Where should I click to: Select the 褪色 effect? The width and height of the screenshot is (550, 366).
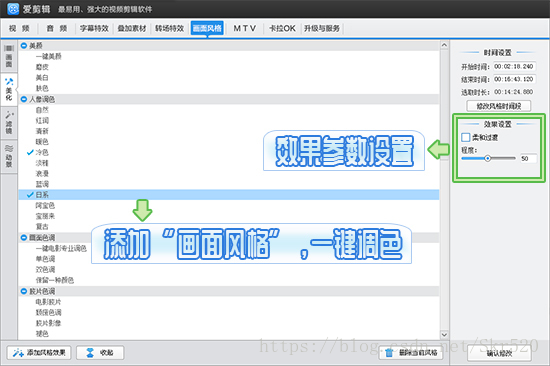42,334
